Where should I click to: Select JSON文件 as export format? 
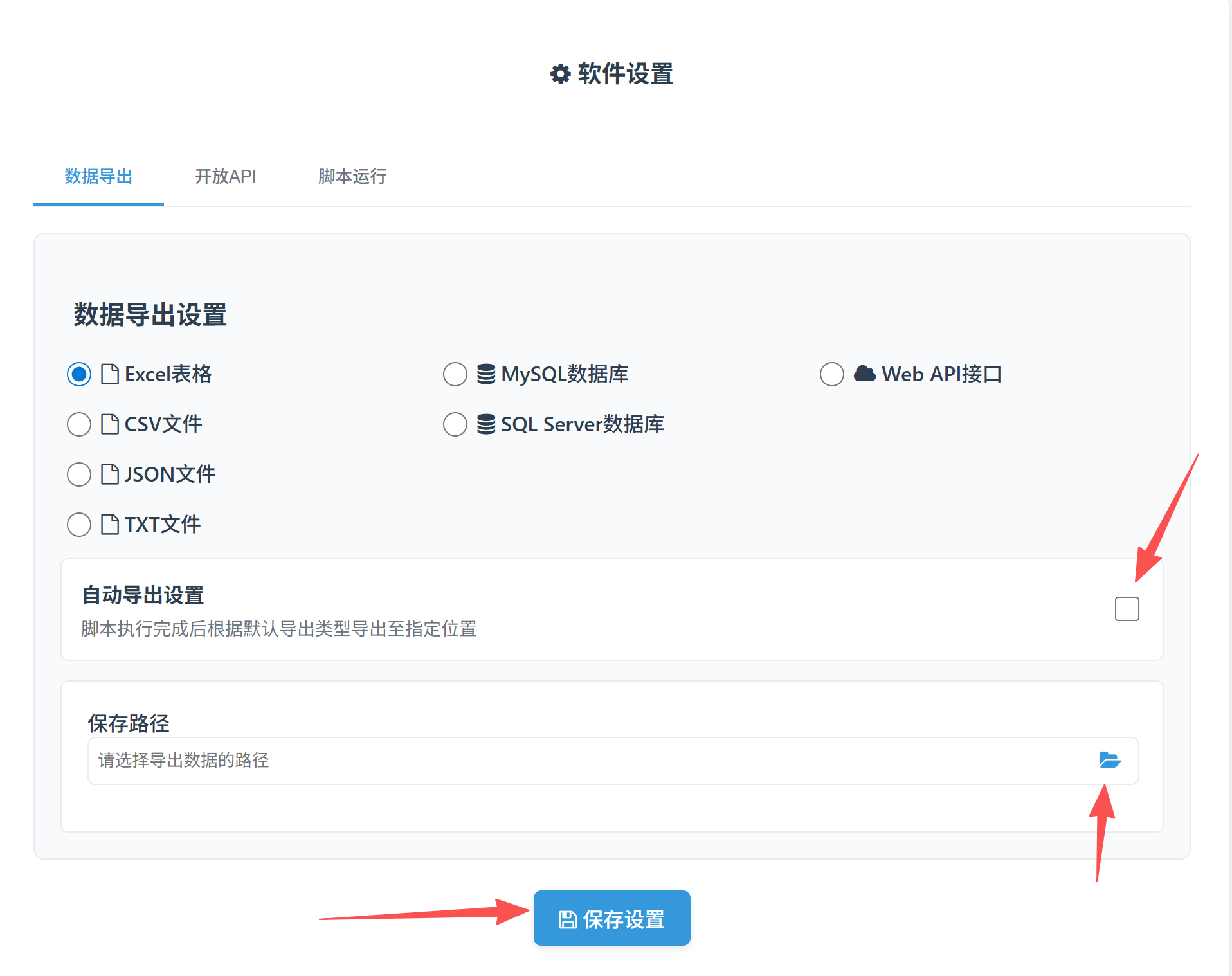point(79,474)
